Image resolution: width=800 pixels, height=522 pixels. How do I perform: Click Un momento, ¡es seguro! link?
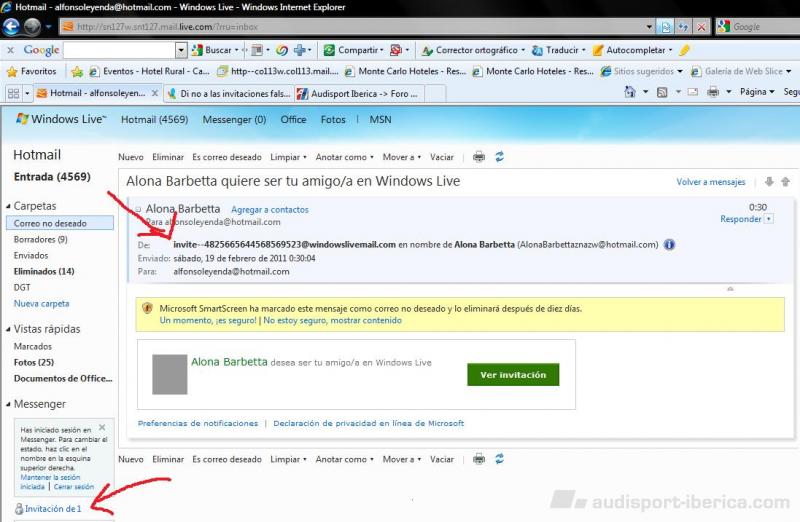coord(208,320)
